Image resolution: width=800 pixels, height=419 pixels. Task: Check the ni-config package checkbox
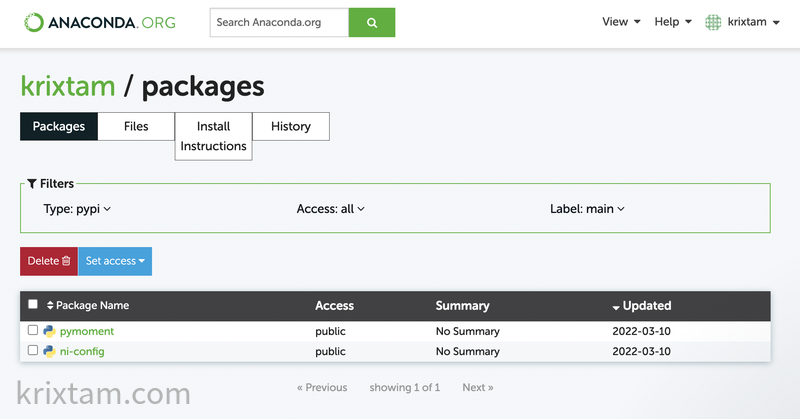33,351
